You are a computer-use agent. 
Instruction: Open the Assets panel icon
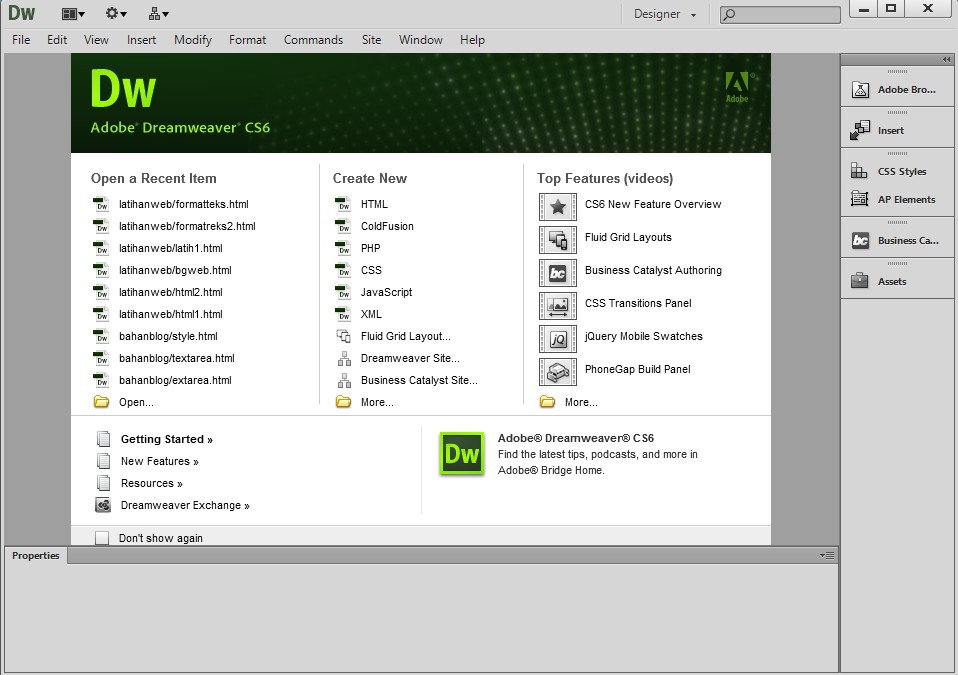860,281
